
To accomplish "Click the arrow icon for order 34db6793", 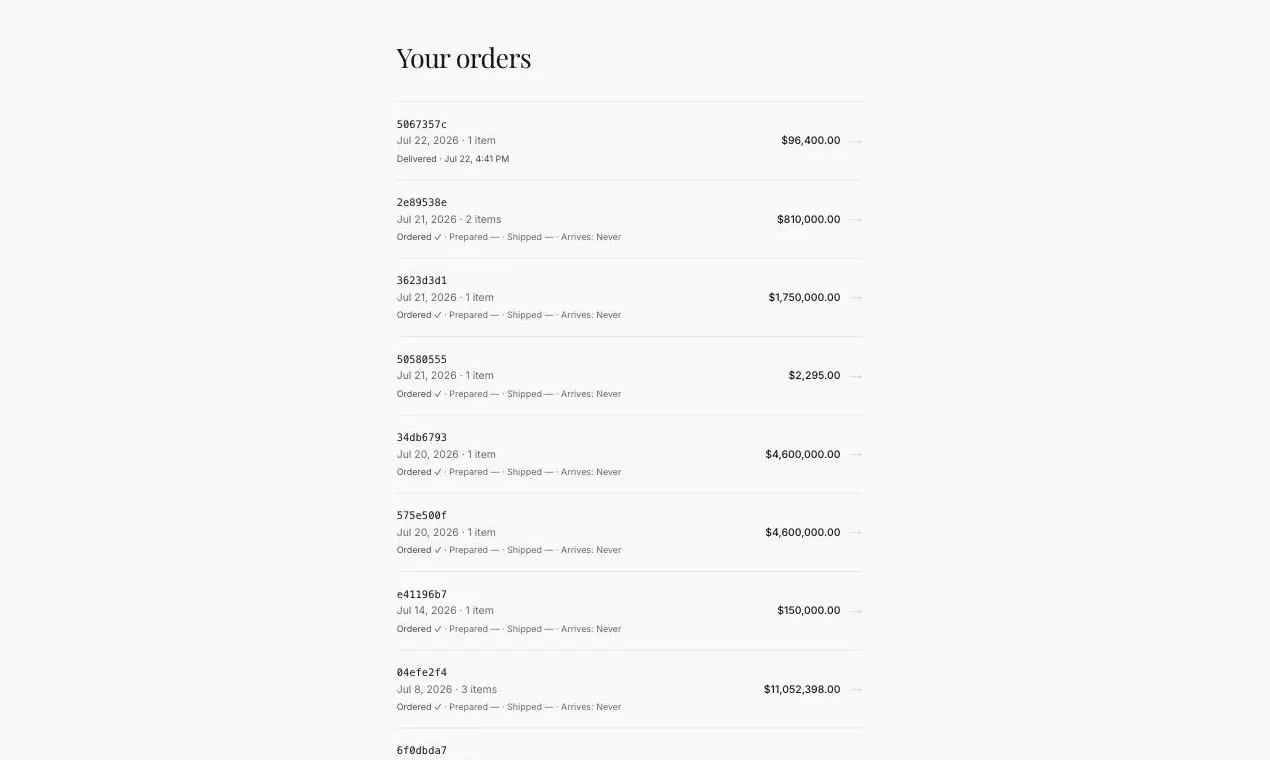I will pos(856,454).
